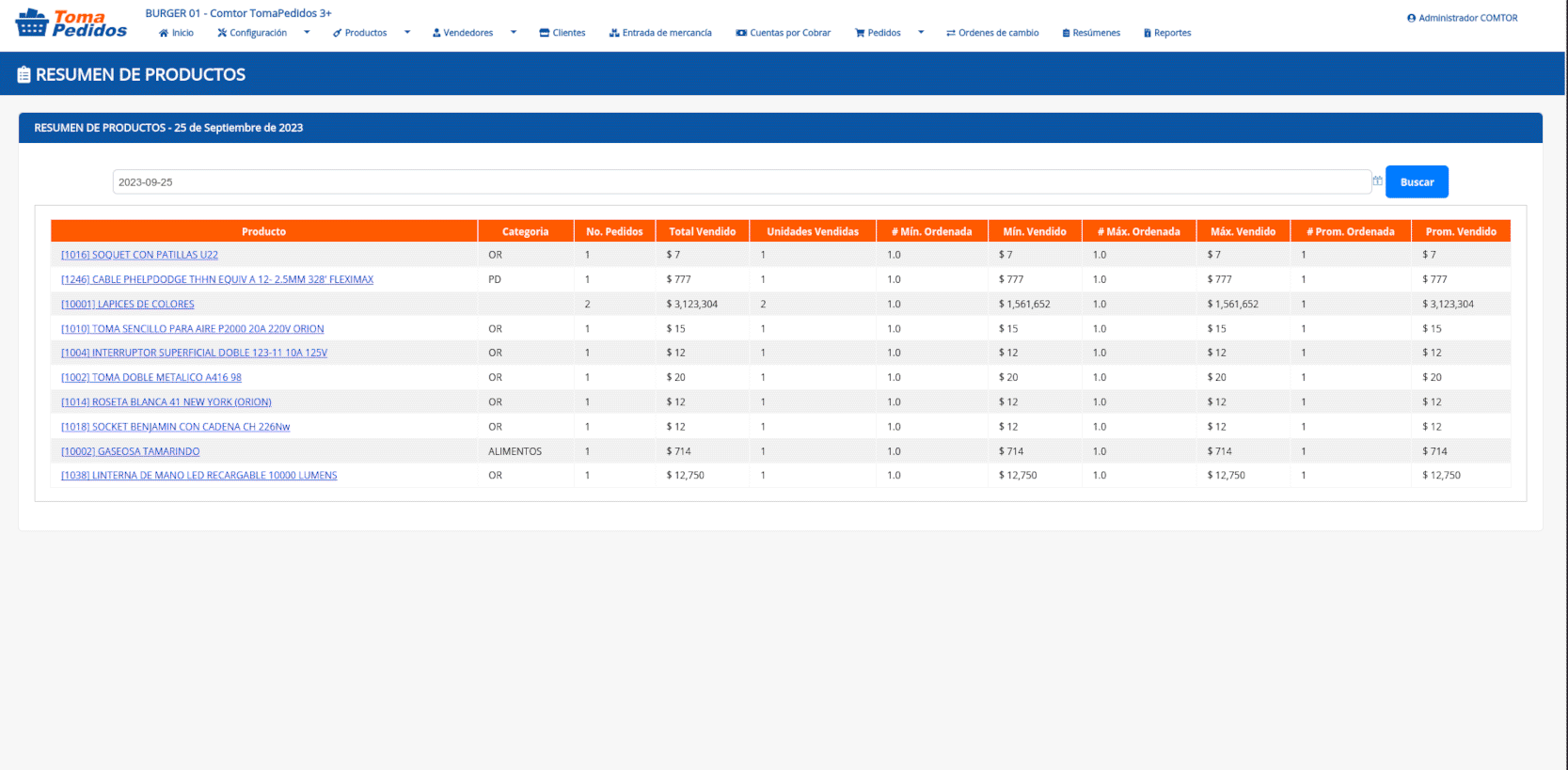Expand the Vendedores dropdown arrow
The width and height of the screenshot is (1568, 770).
coord(514,33)
